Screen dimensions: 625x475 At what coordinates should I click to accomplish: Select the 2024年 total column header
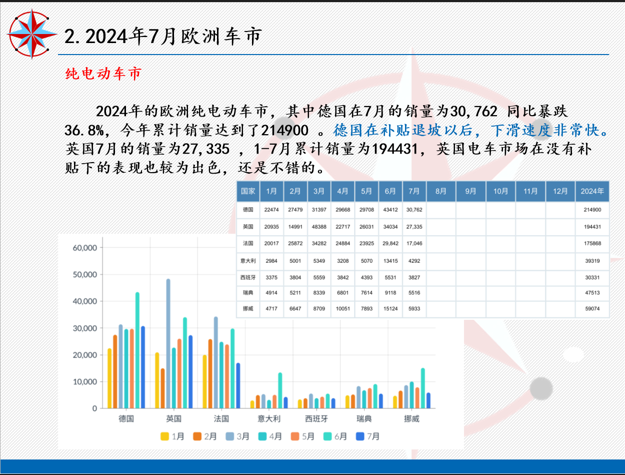pos(592,190)
